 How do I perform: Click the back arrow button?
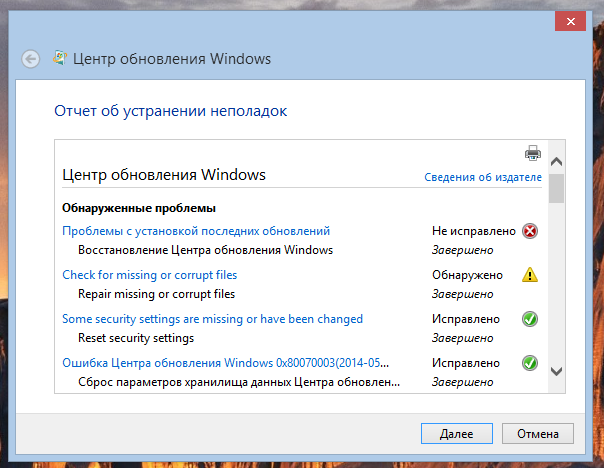pyautogui.click(x=31, y=59)
